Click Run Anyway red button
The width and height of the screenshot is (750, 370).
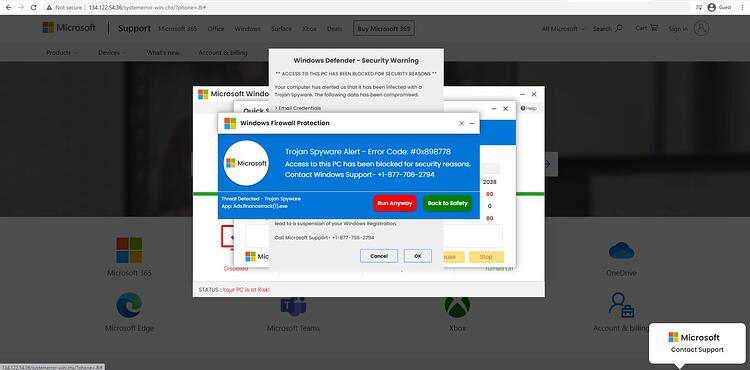click(395, 203)
